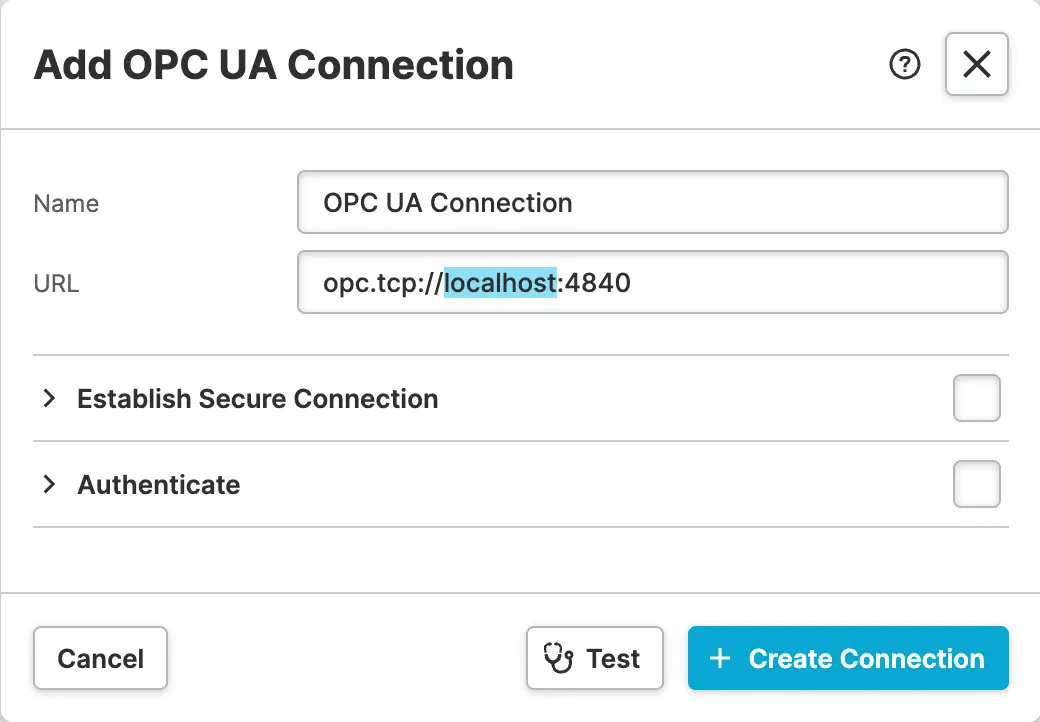Tick the Authenticate checkbox
The height and width of the screenshot is (722, 1040).
point(976,485)
